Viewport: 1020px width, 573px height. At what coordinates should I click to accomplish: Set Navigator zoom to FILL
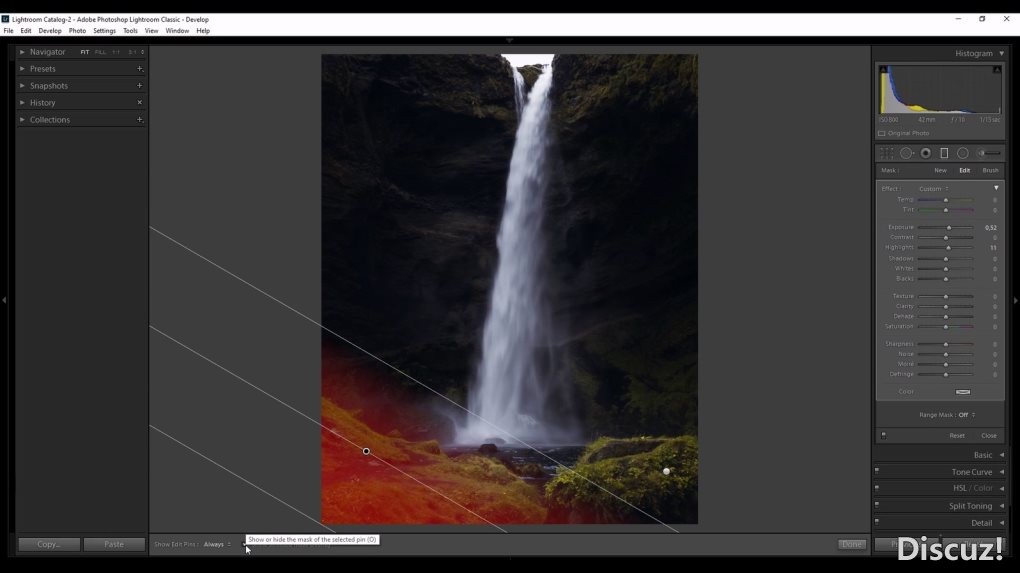click(x=100, y=52)
